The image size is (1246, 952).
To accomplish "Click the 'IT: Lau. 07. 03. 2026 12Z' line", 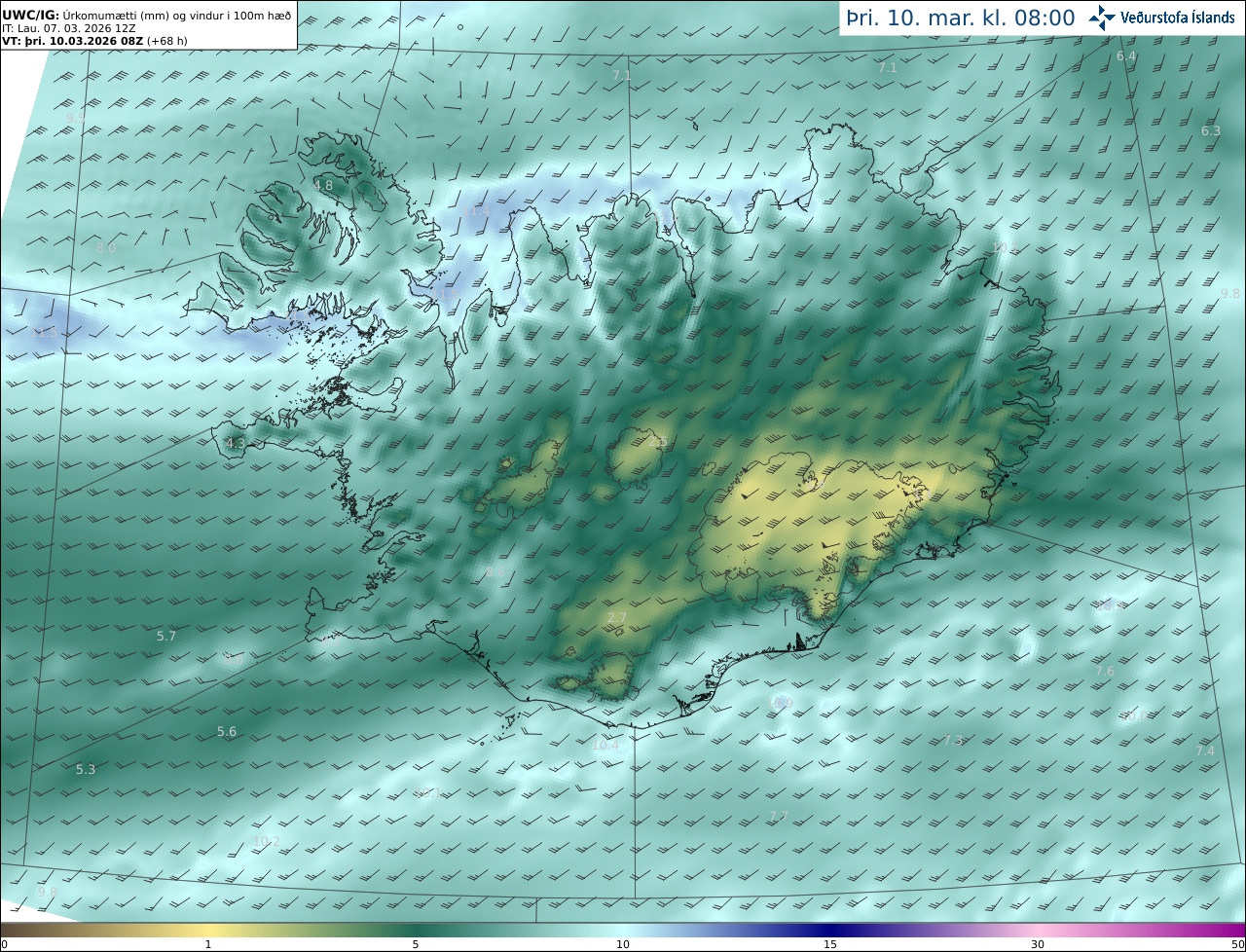I will coord(68,29).
